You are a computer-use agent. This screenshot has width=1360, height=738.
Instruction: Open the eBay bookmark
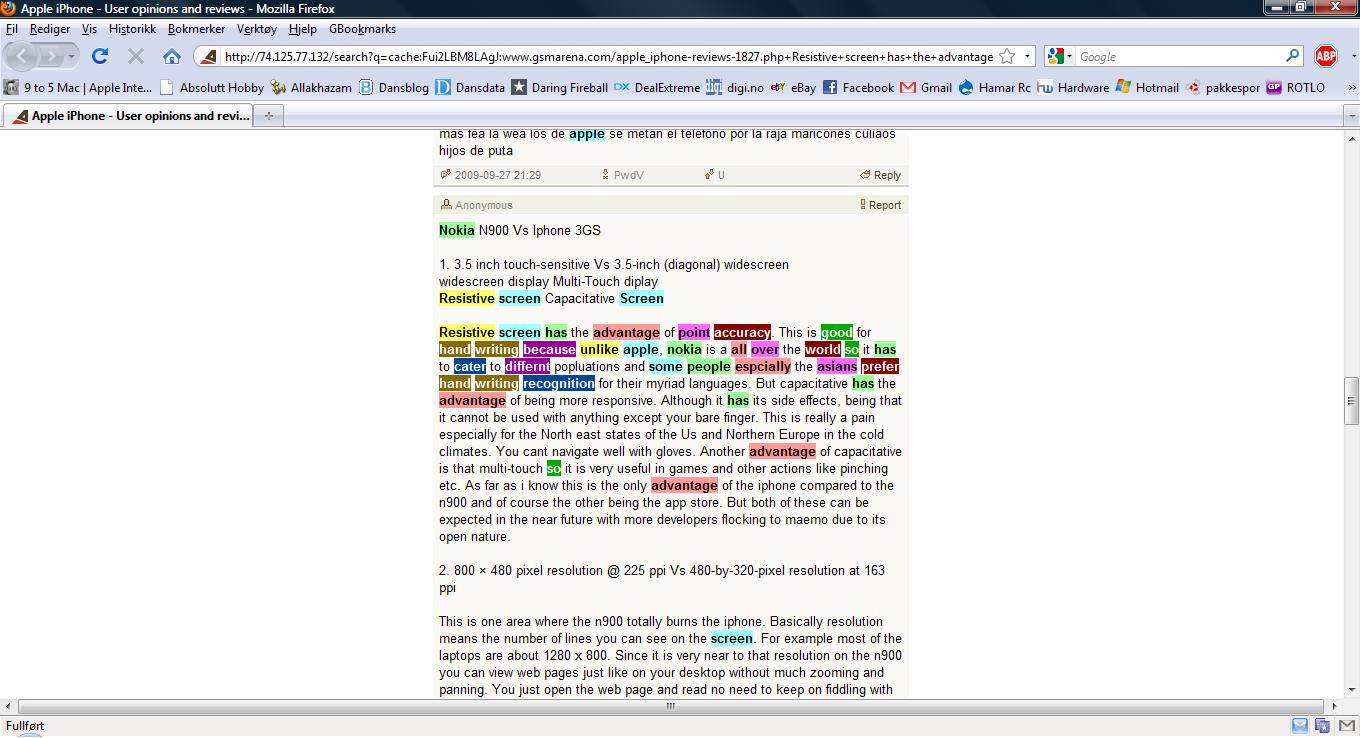coord(794,87)
